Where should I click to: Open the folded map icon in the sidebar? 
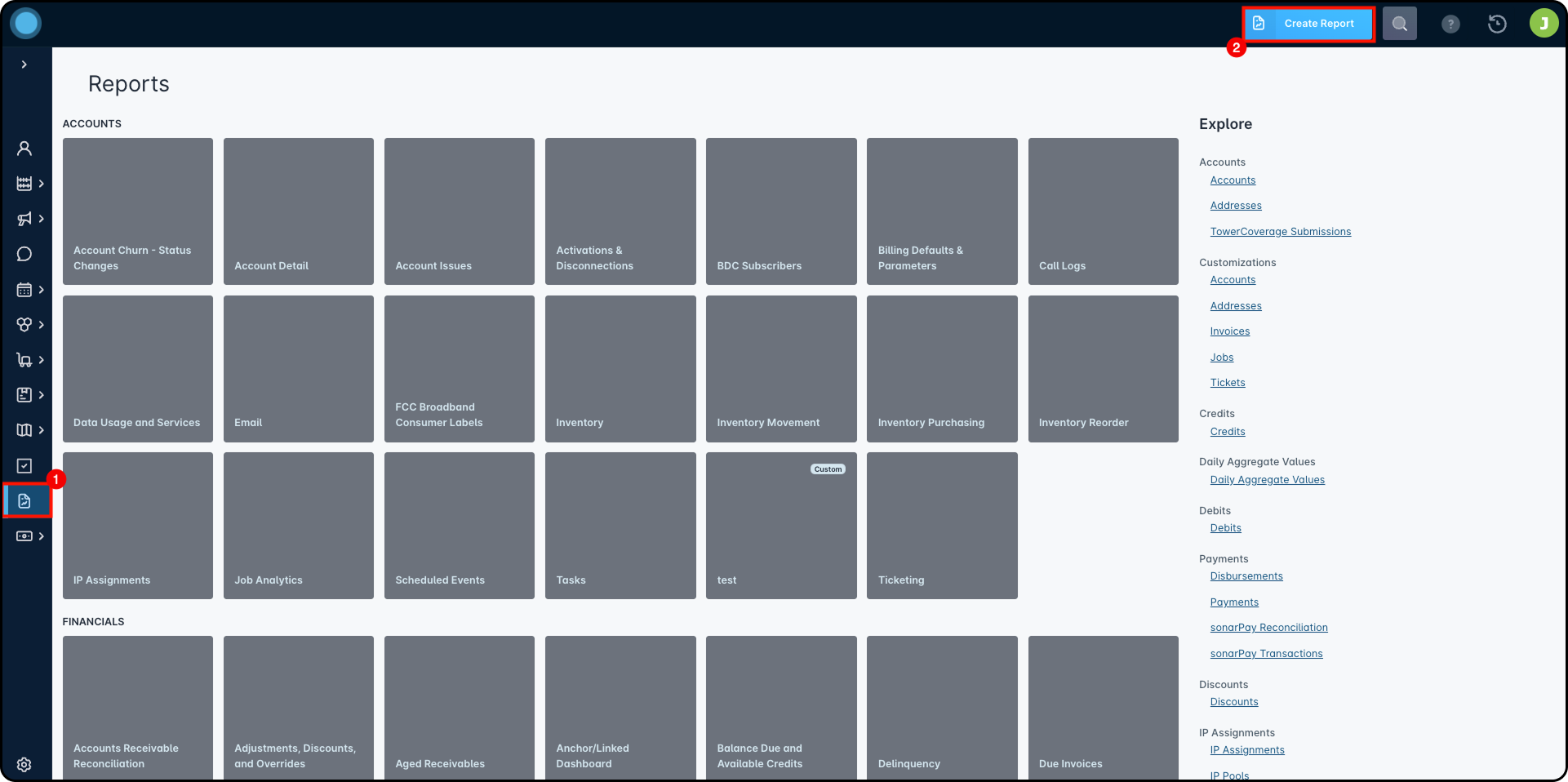[x=24, y=430]
